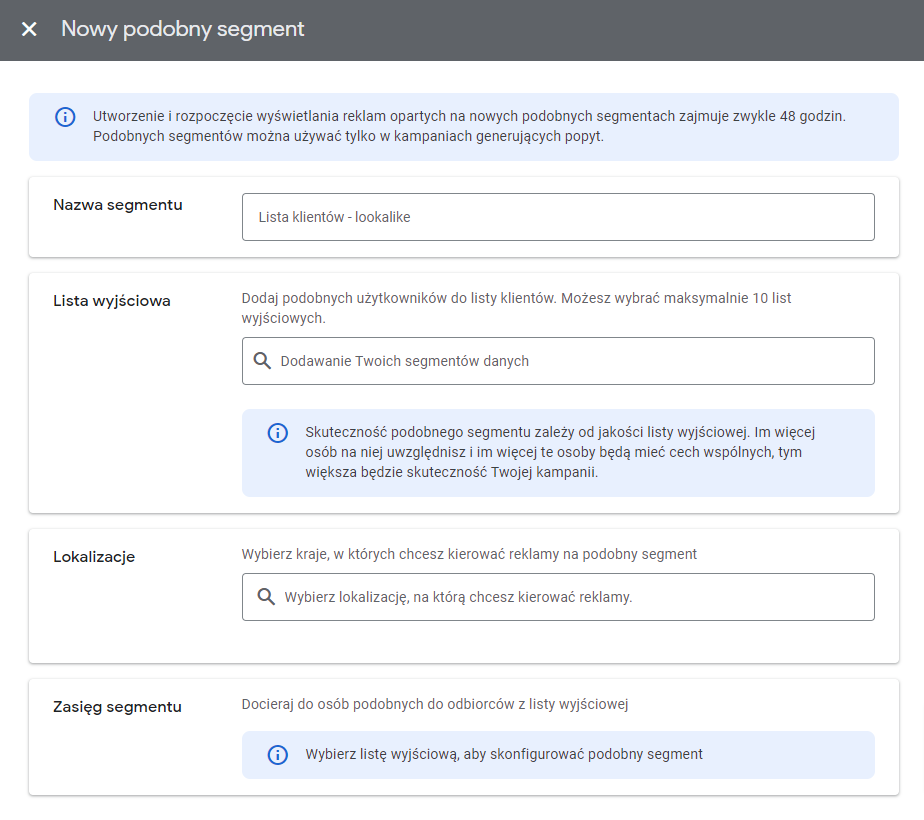This screenshot has height=820, width=924.
Task: Click the Wybierz kraje description text
Action: point(469,554)
